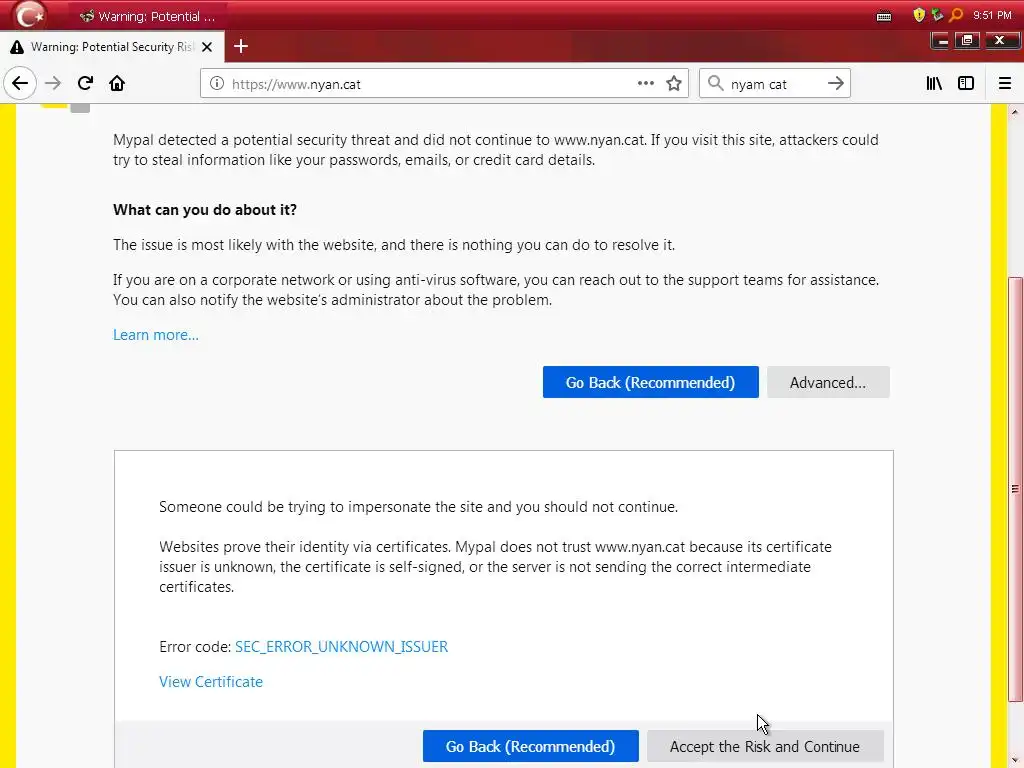Open Warning: Potential taskbar window entry

[147, 16]
